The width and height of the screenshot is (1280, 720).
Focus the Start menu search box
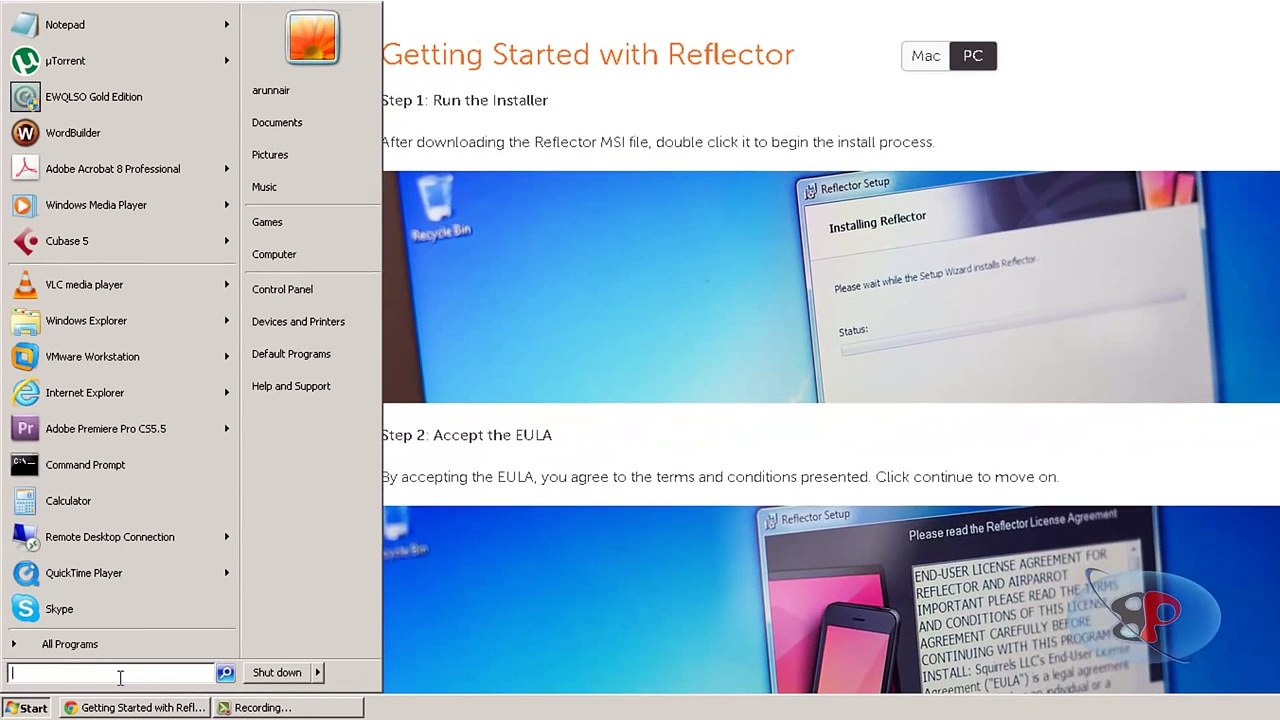point(111,674)
